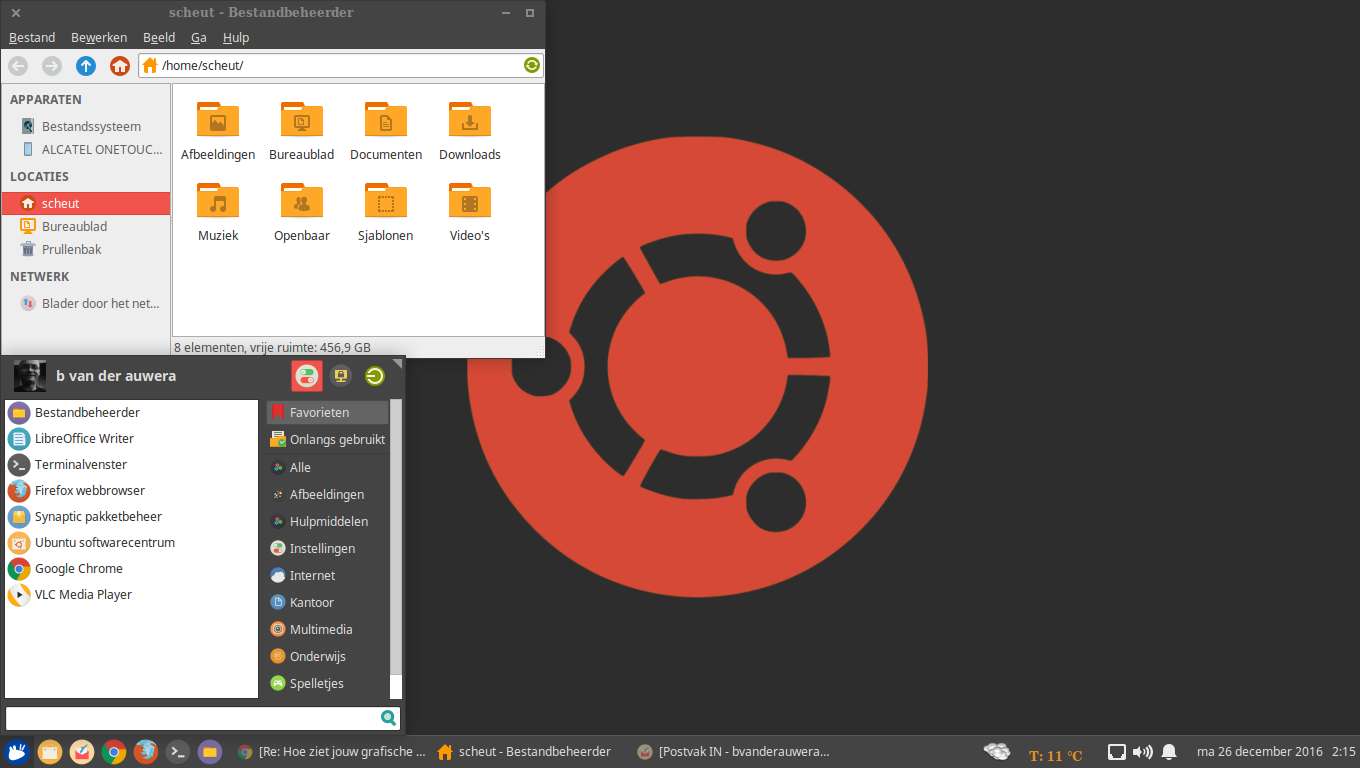
Task: Click the volume speaker icon in panel
Action: click(x=1142, y=752)
